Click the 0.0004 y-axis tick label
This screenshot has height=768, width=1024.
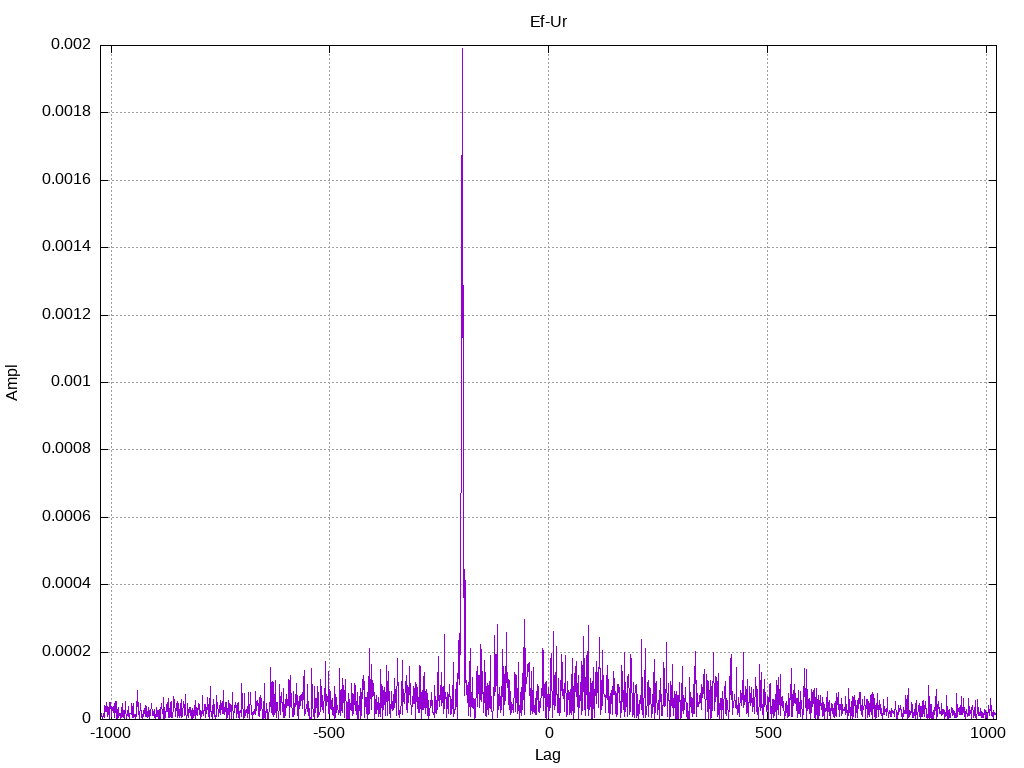(67, 583)
